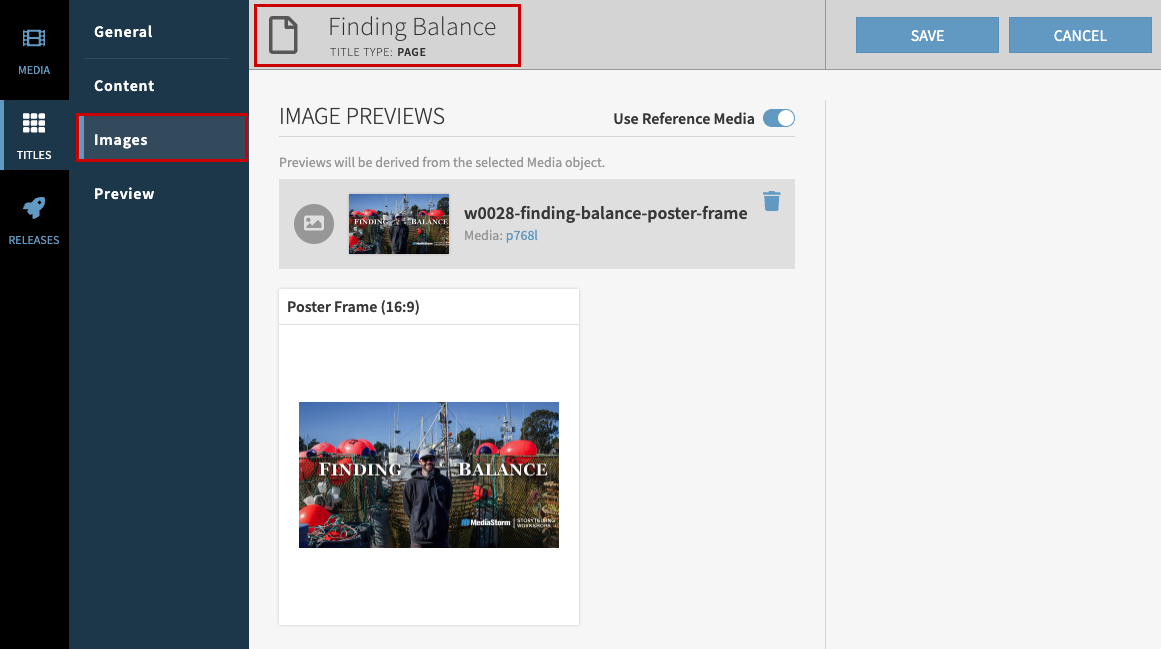Click the large Poster Frame preview image
This screenshot has width=1161, height=649.
(428, 475)
